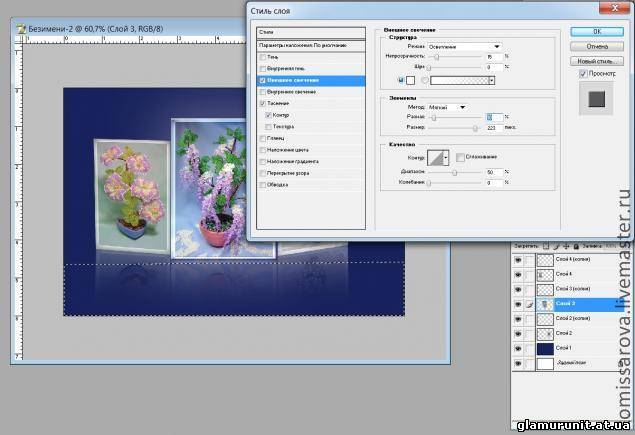Hide the Слой 2 (копия) layer
This screenshot has width=635, height=435.
518,319
